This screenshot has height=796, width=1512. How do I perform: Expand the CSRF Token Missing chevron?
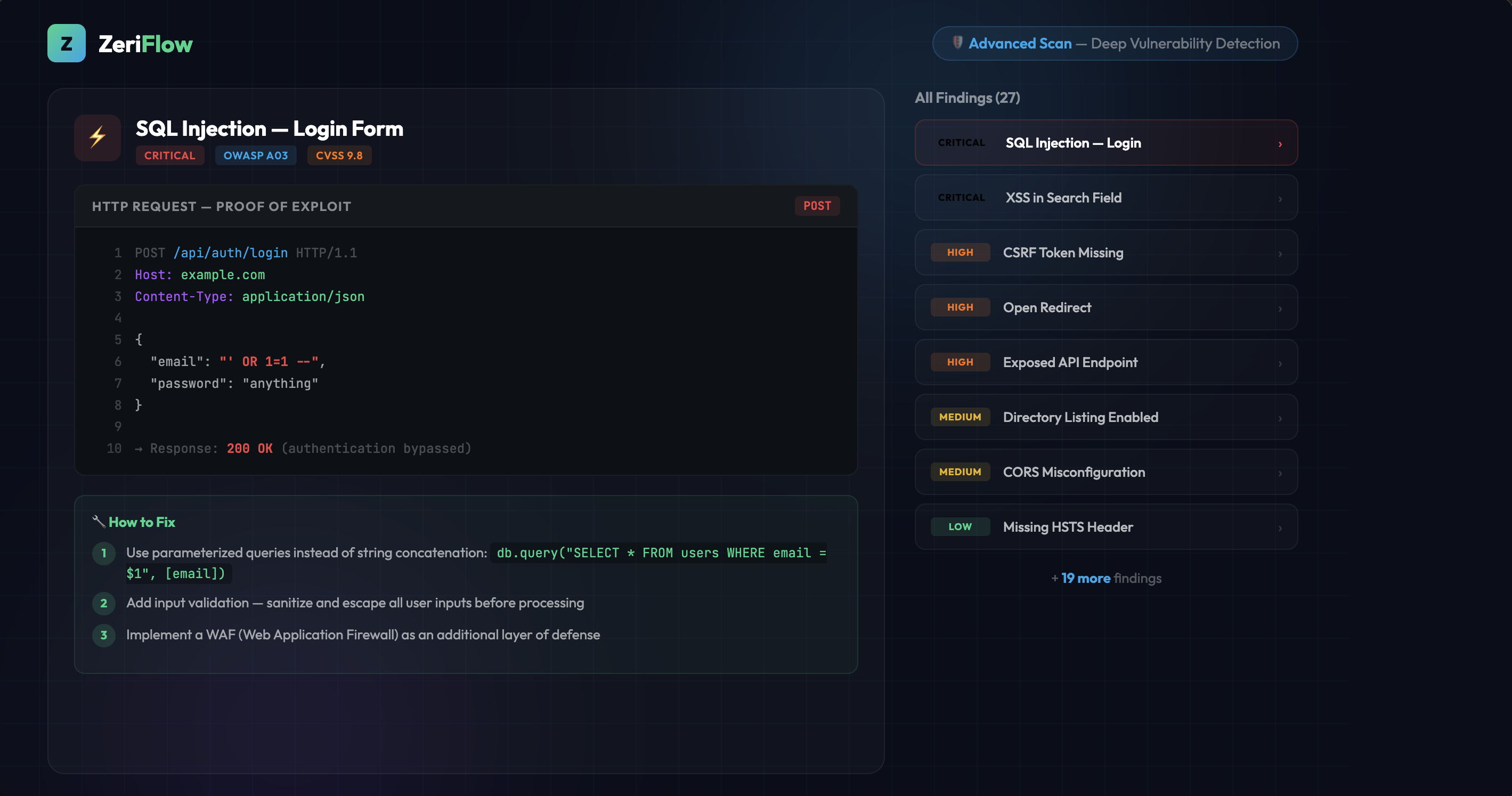pos(1280,254)
